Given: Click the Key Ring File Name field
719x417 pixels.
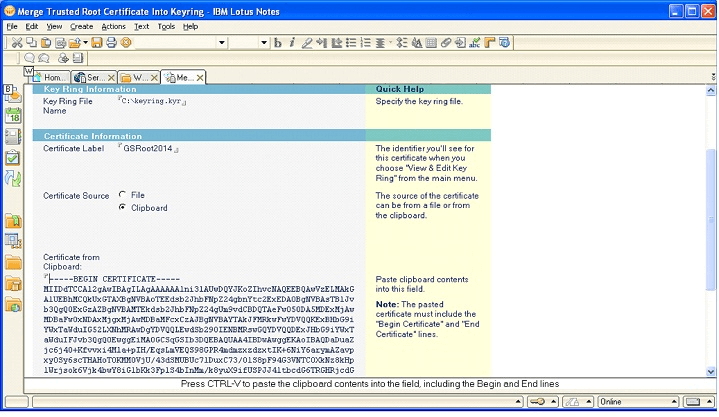Looking at the screenshot, I should click(x=153, y=101).
